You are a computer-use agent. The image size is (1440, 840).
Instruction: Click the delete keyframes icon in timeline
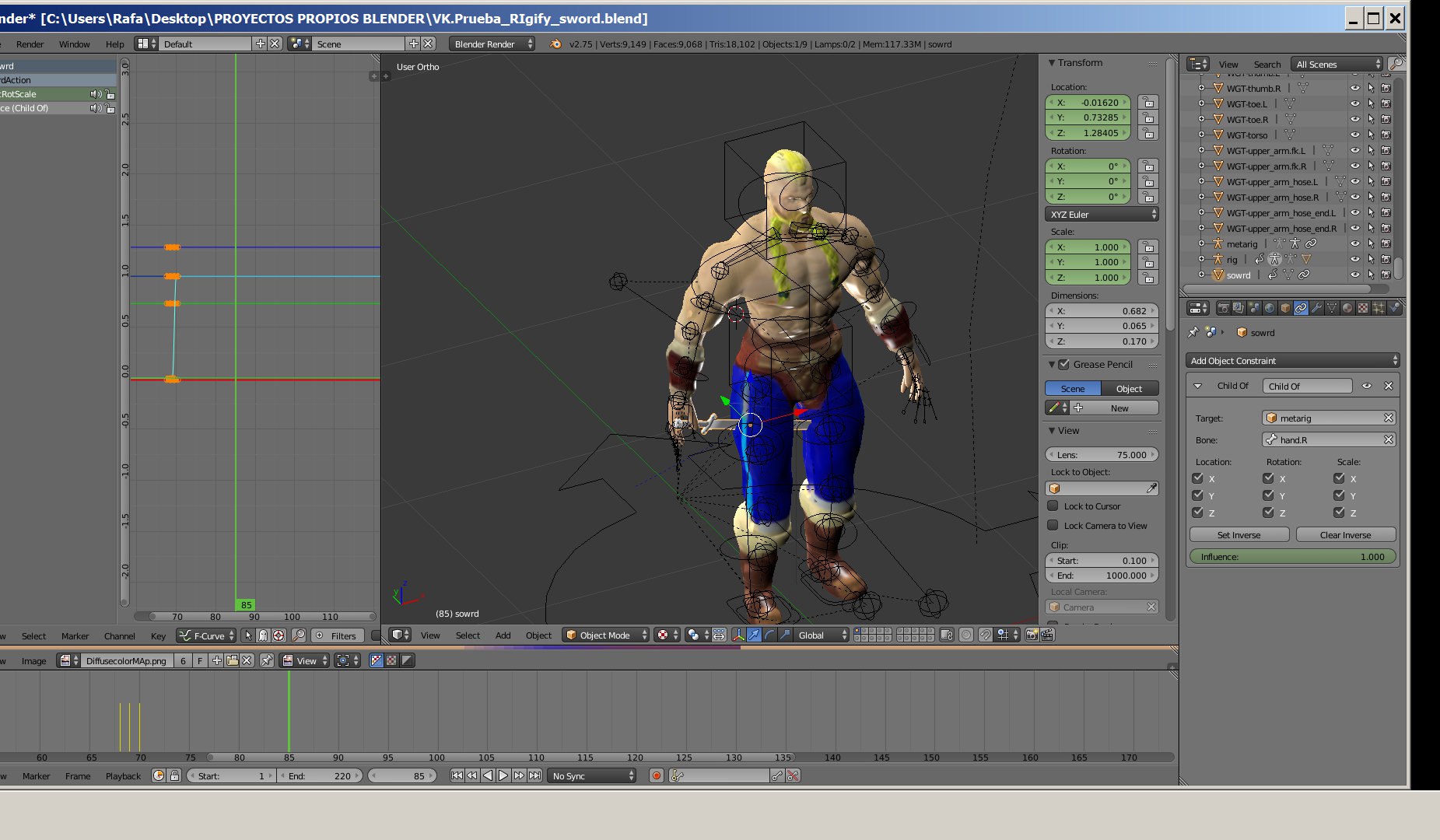(x=793, y=776)
